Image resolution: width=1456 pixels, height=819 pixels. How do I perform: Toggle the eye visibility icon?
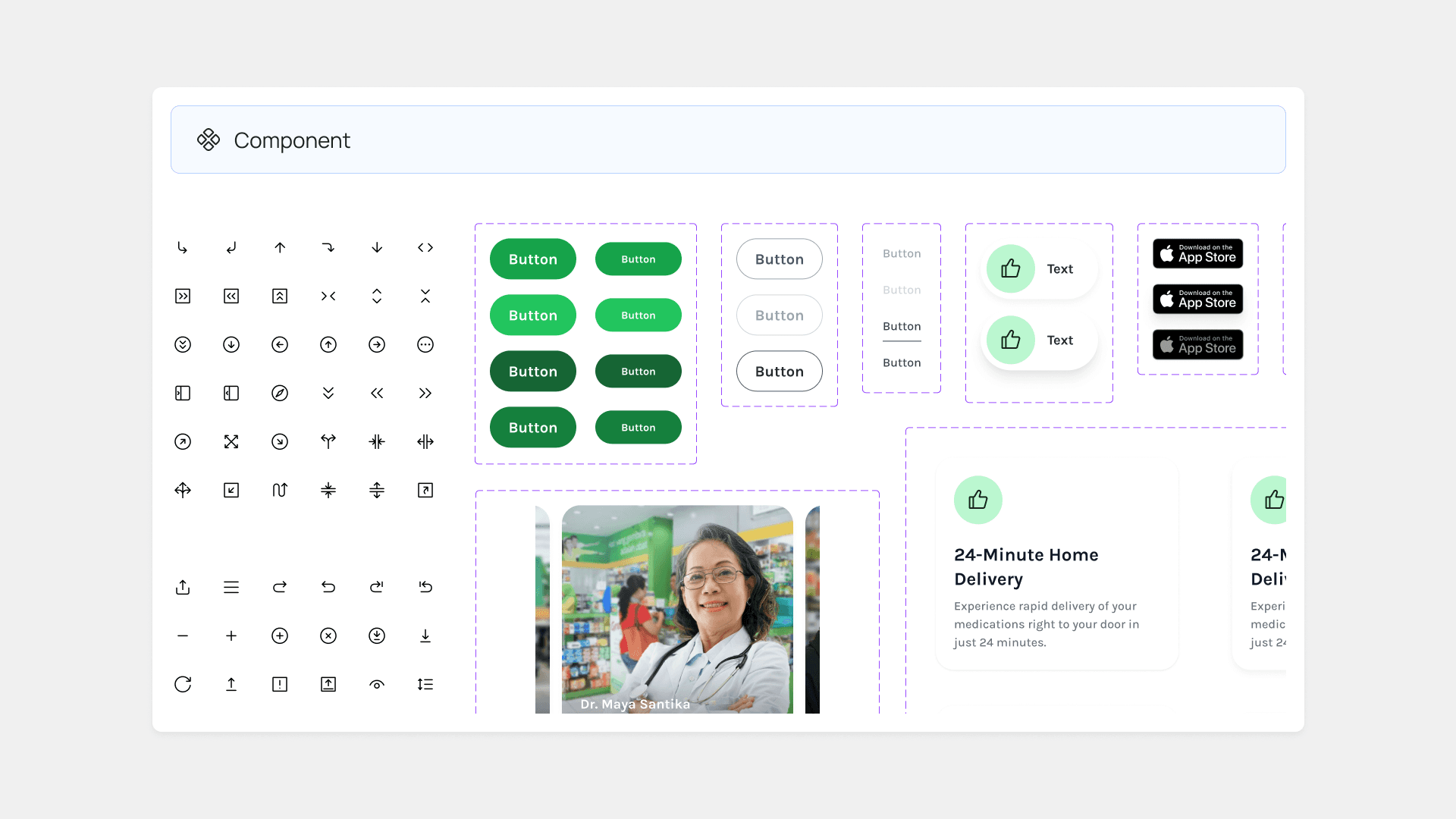[377, 684]
